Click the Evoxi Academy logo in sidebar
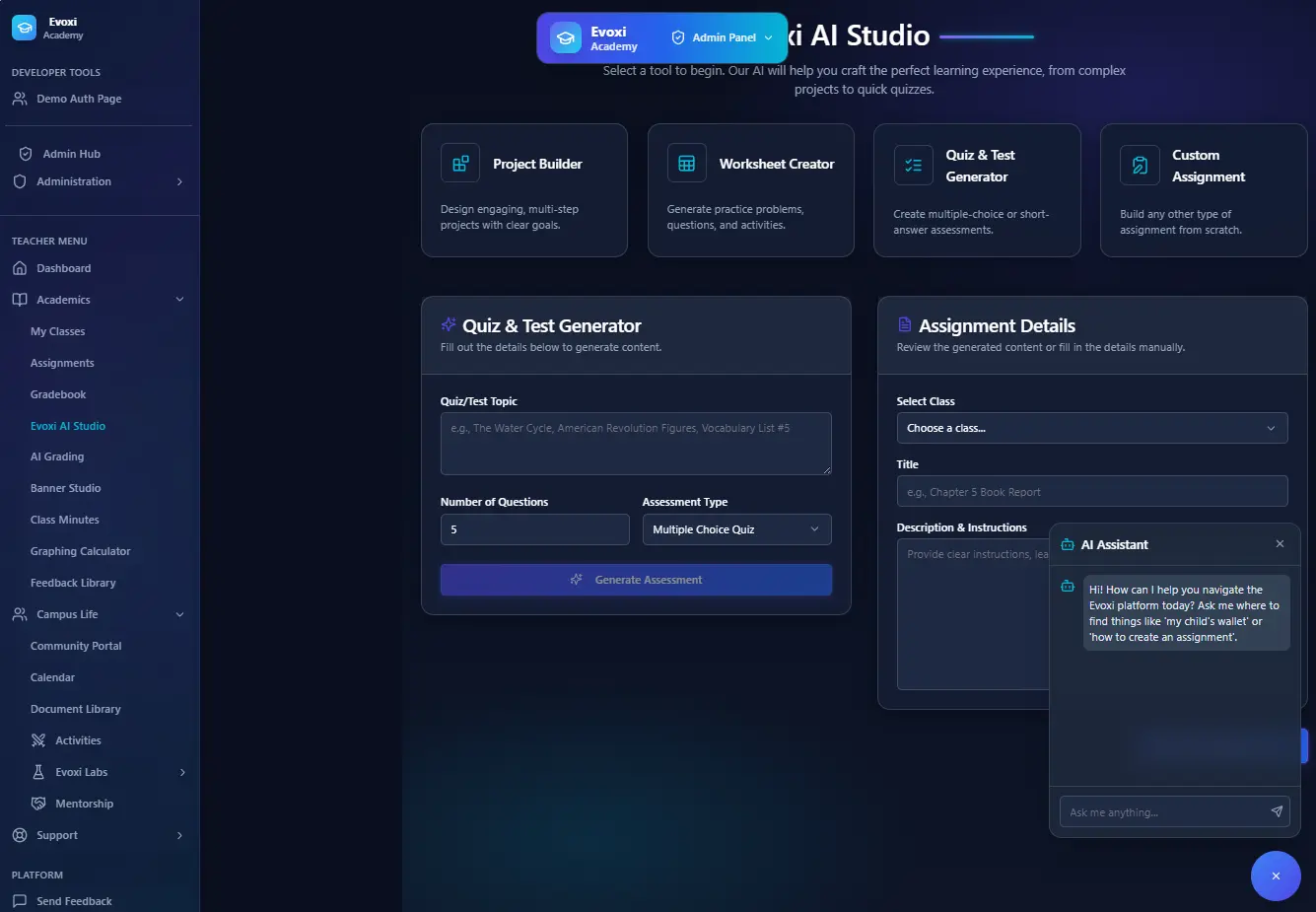The width and height of the screenshot is (1316, 912). click(24, 28)
